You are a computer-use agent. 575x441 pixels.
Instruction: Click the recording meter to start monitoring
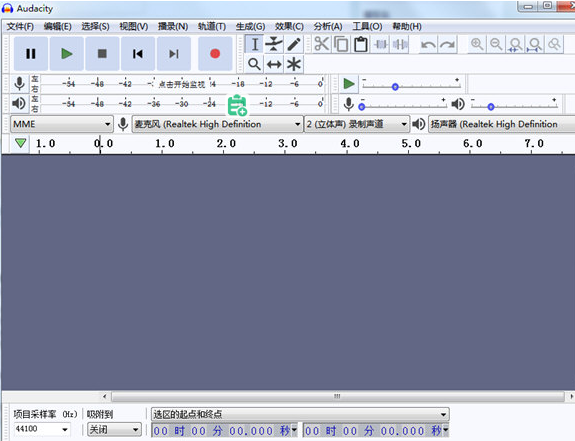pyautogui.click(x=182, y=84)
